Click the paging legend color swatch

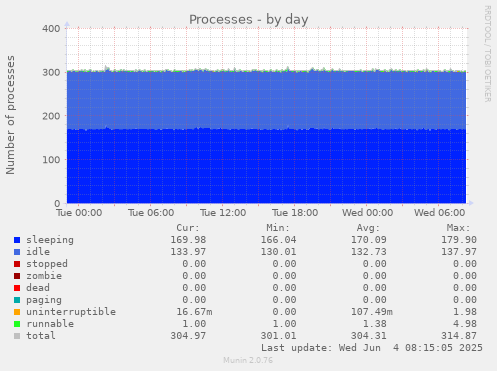click(x=17, y=300)
